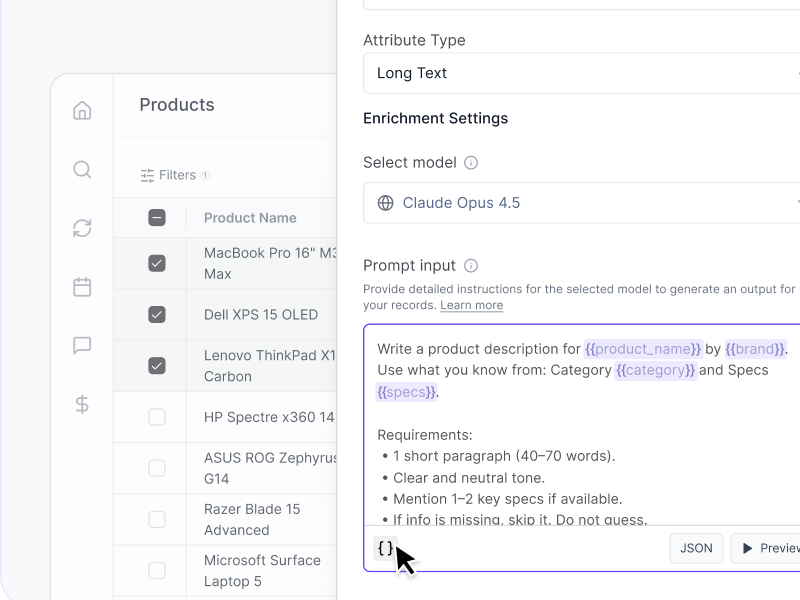800x600 pixels.
Task: Check the HP Spectre x360 14 row
Action: coord(156,417)
